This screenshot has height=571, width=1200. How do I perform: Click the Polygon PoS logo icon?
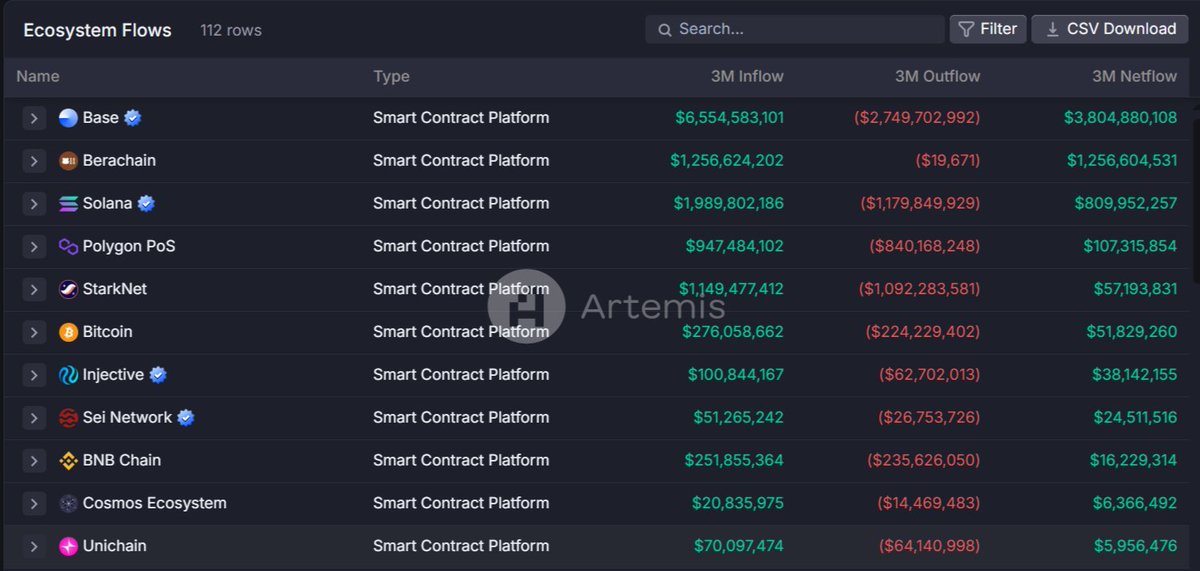click(68, 247)
